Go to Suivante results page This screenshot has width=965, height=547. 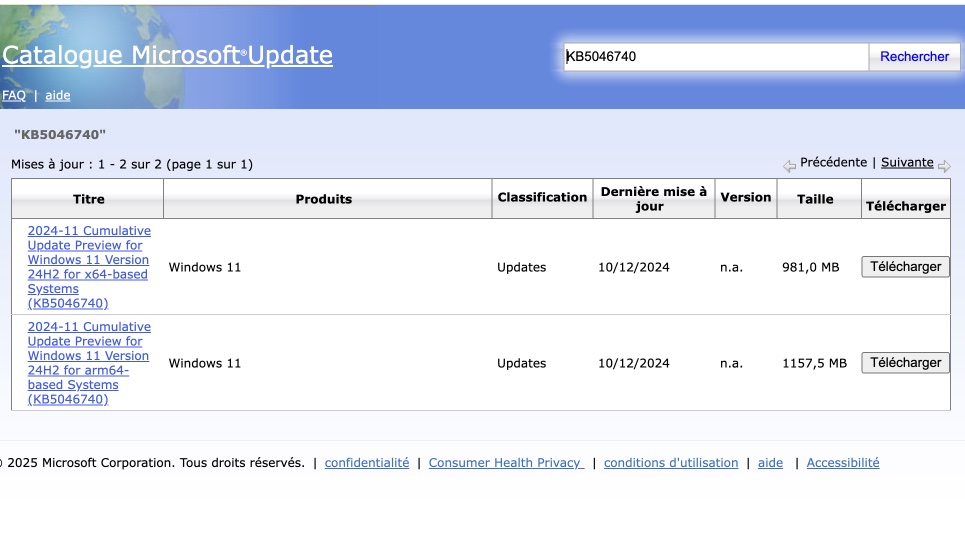tap(907, 162)
